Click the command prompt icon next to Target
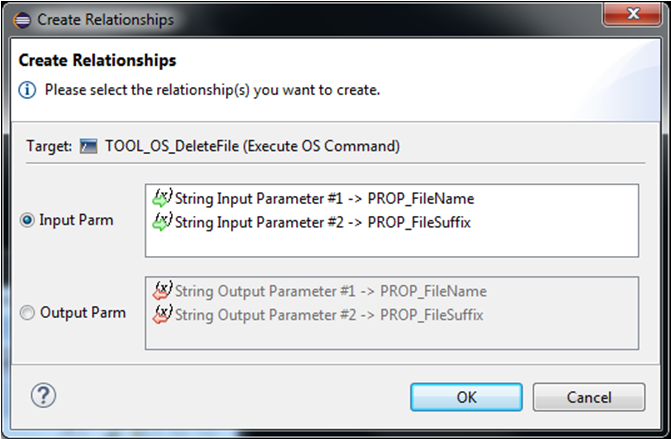 [x=88, y=147]
